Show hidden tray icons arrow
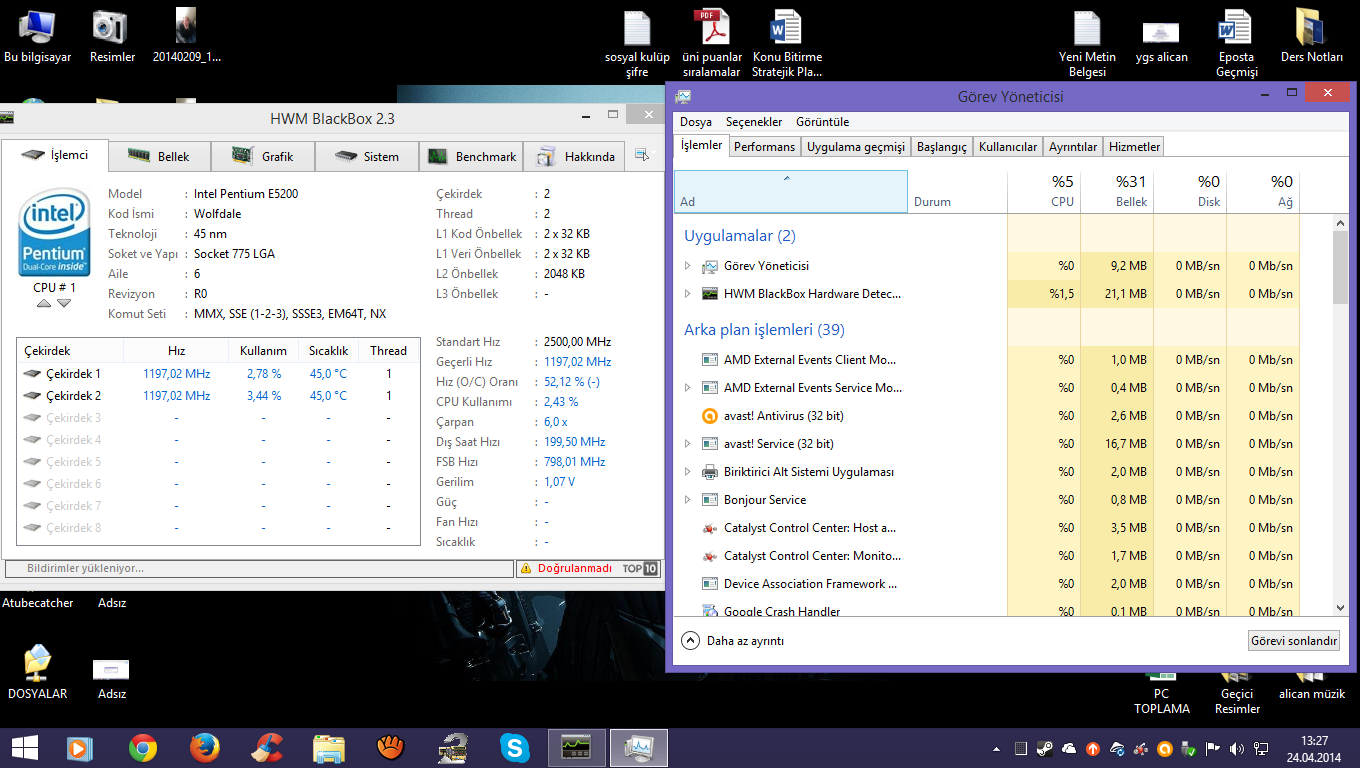 (996, 748)
